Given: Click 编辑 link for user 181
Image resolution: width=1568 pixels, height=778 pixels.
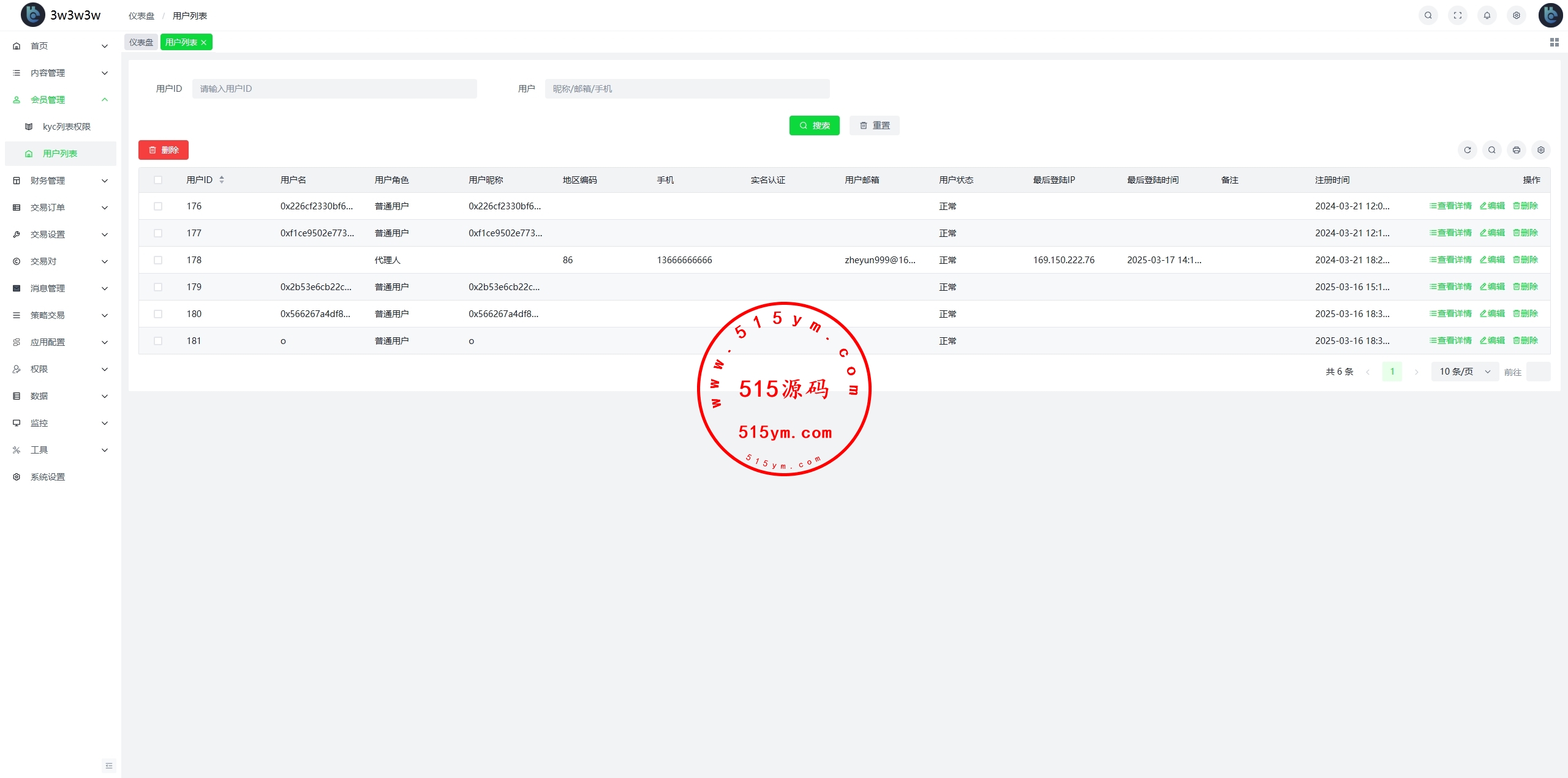Looking at the screenshot, I should coord(1492,340).
